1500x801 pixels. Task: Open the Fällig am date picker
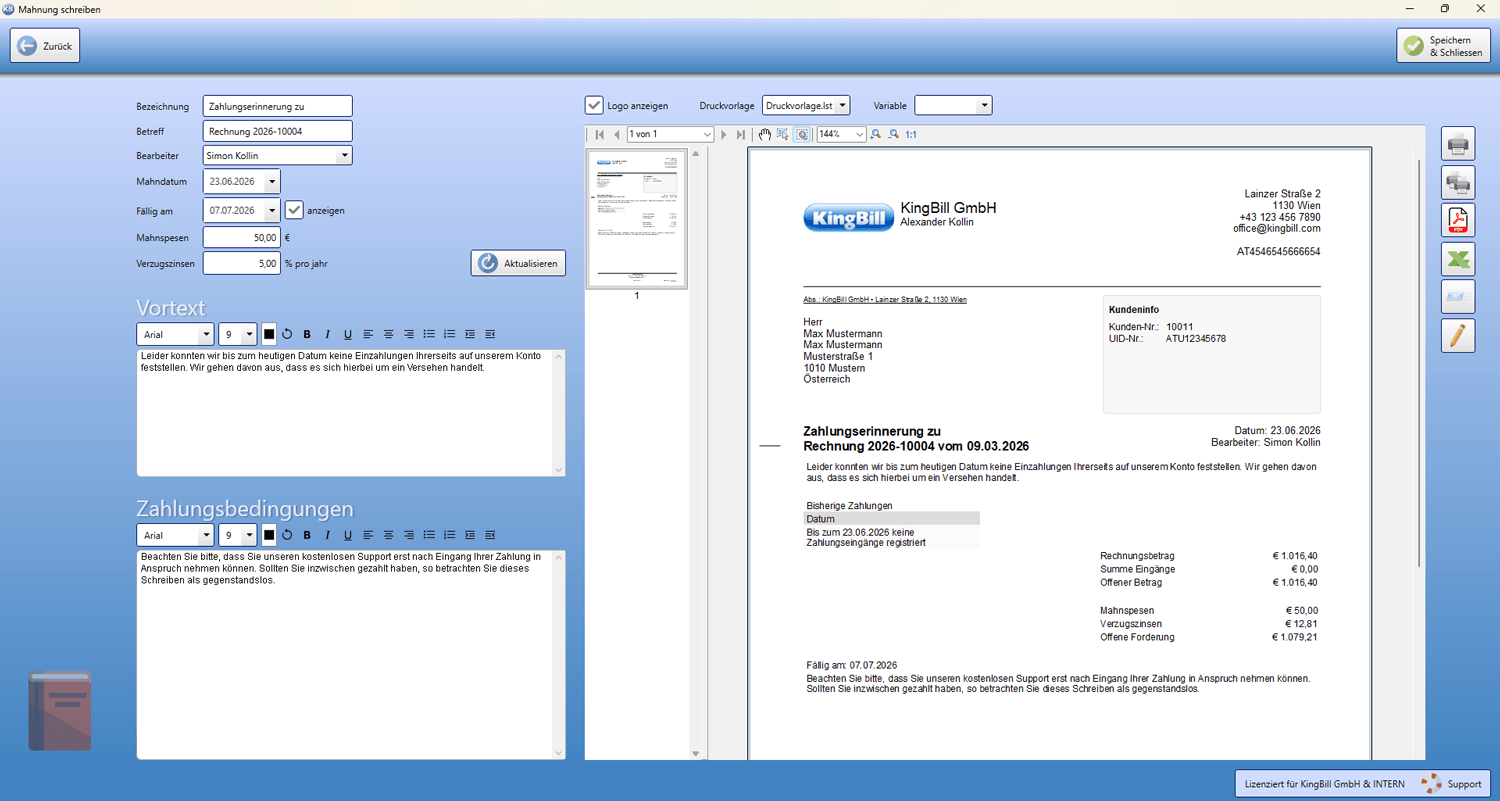point(272,211)
